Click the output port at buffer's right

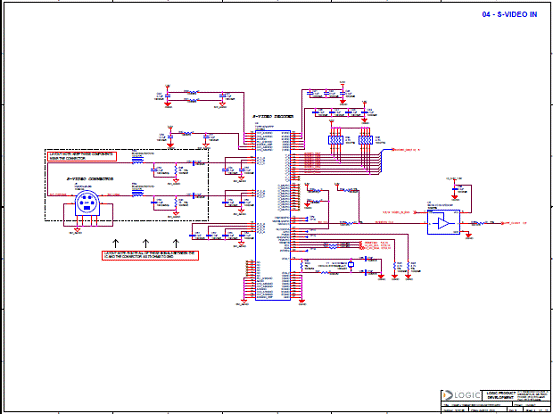coord(513,223)
